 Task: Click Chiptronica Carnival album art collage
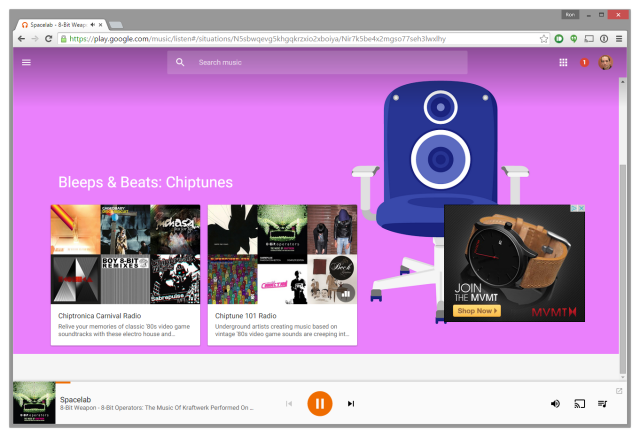tap(125, 254)
